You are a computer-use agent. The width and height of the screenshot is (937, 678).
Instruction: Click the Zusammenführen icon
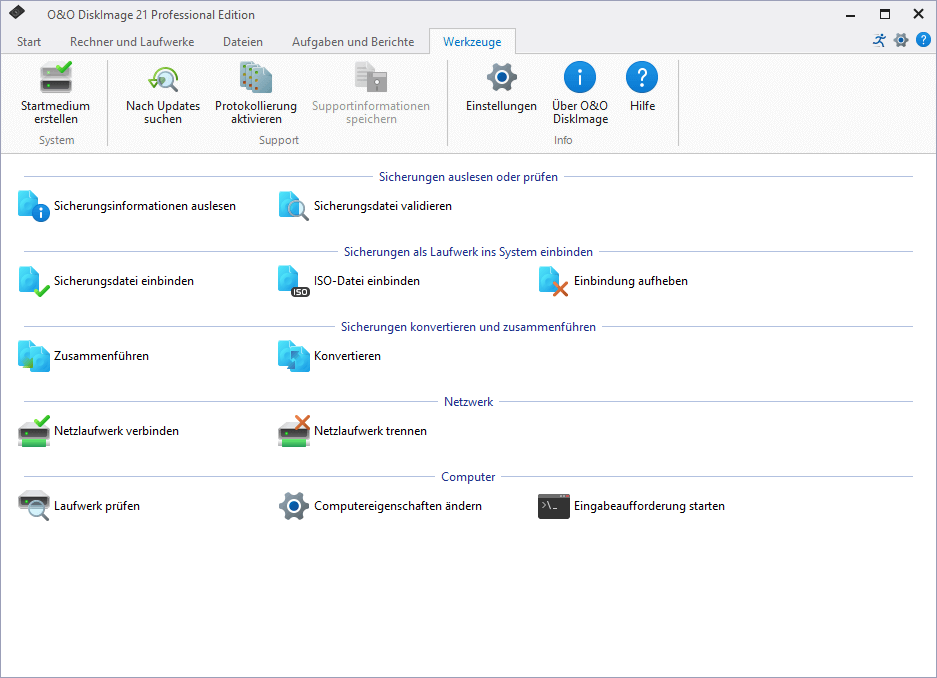pyautogui.click(x=33, y=356)
